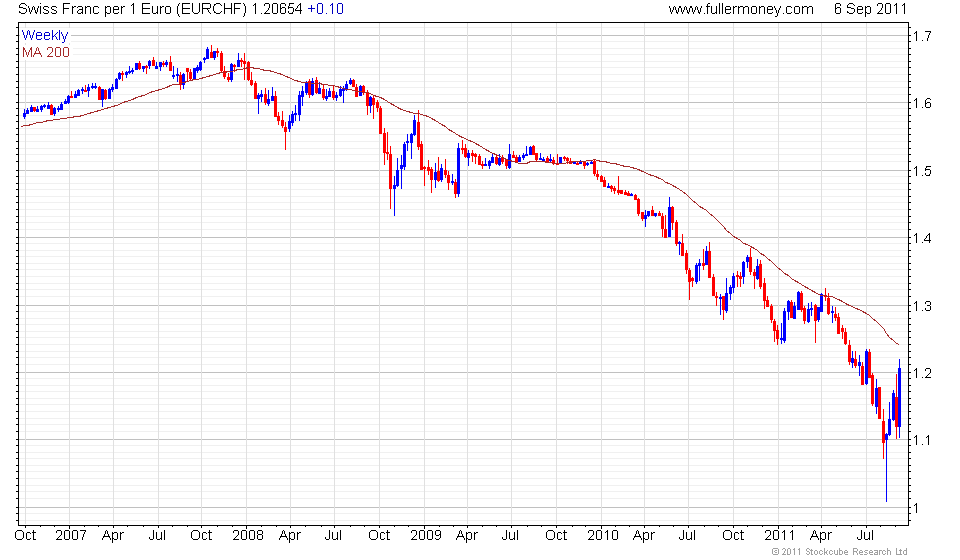The height and width of the screenshot is (560, 960).
Task: Click the 2007 year label on time axis
Action: click(x=70, y=536)
